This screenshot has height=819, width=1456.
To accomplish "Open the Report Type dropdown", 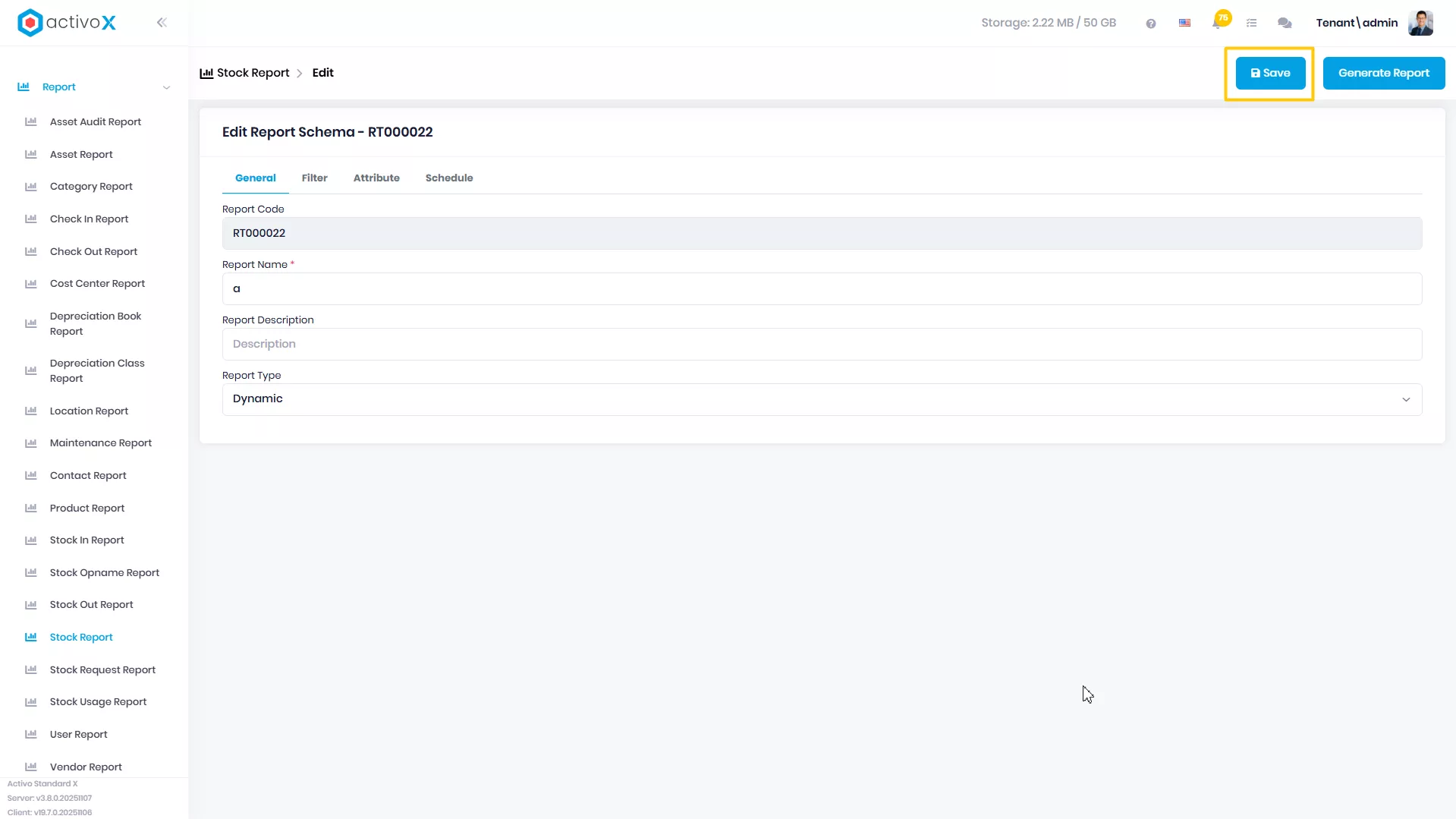I will click(822, 399).
